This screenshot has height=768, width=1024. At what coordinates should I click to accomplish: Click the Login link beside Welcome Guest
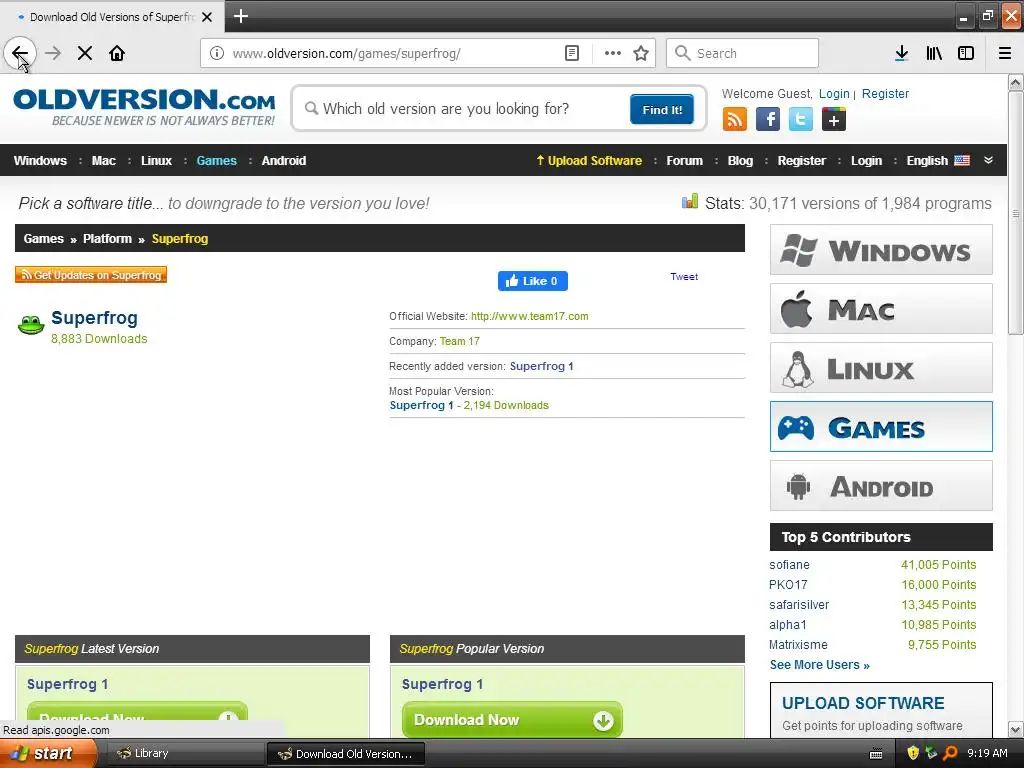(834, 93)
